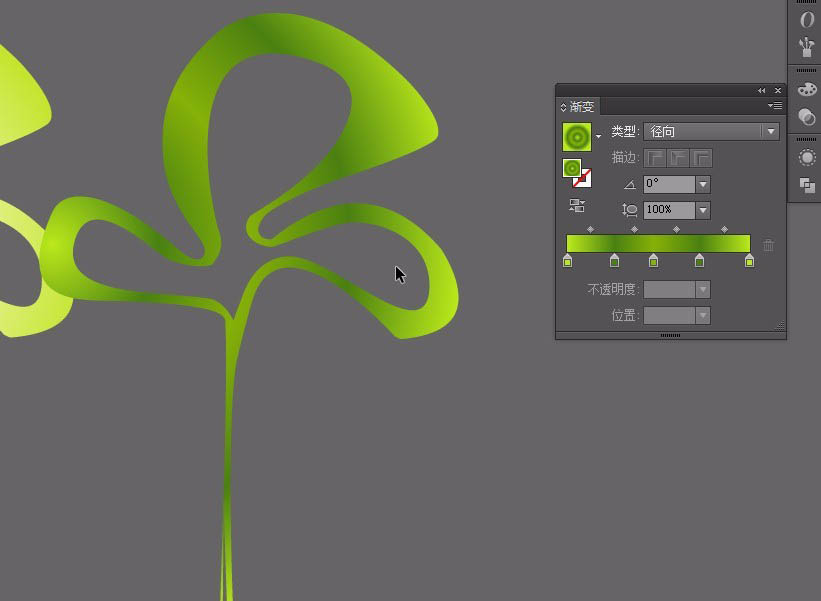The height and width of the screenshot is (601, 821).
Task: Select the middle light green gradient stop
Action: (x=653, y=260)
